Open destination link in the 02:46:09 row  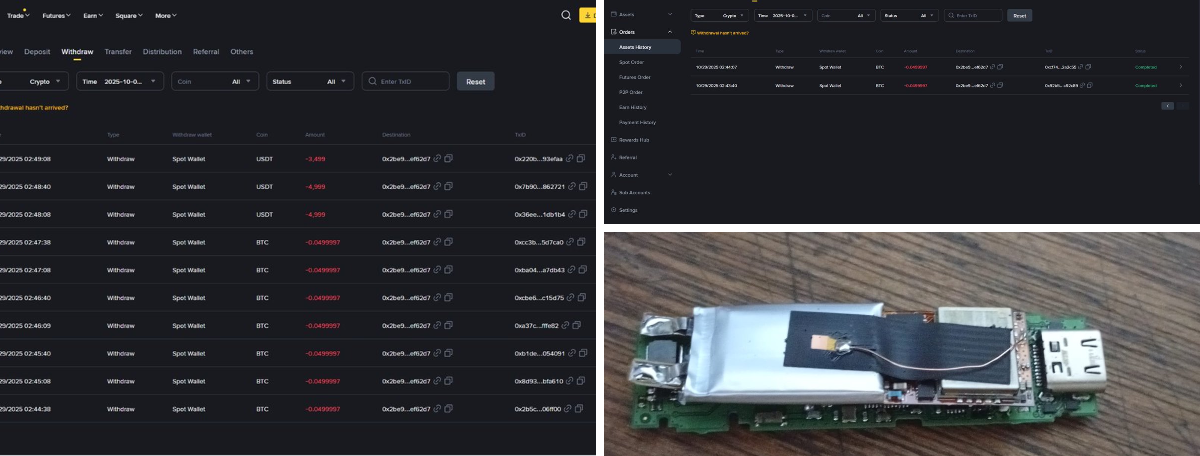click(437, 326)
